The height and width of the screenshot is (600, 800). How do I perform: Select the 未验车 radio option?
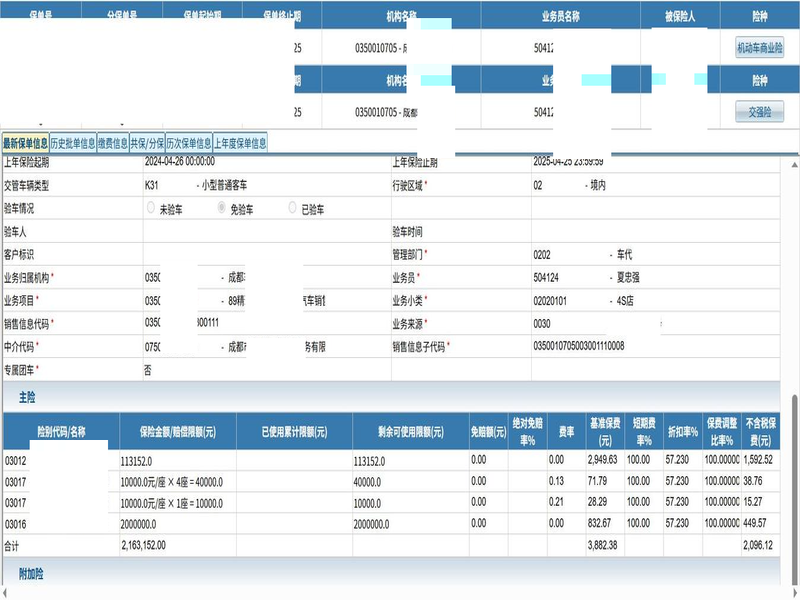[151, 209]
